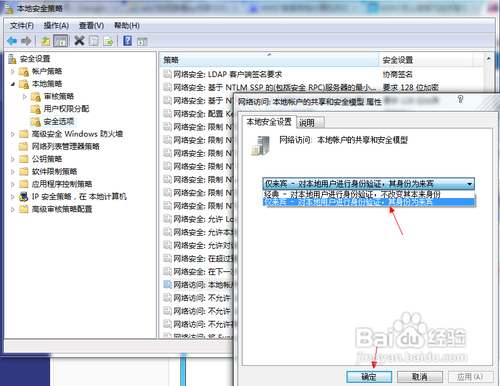Click the 取消 button
Image resolution: width=500 pixels, height=386 pixels.
click(420, 377)
